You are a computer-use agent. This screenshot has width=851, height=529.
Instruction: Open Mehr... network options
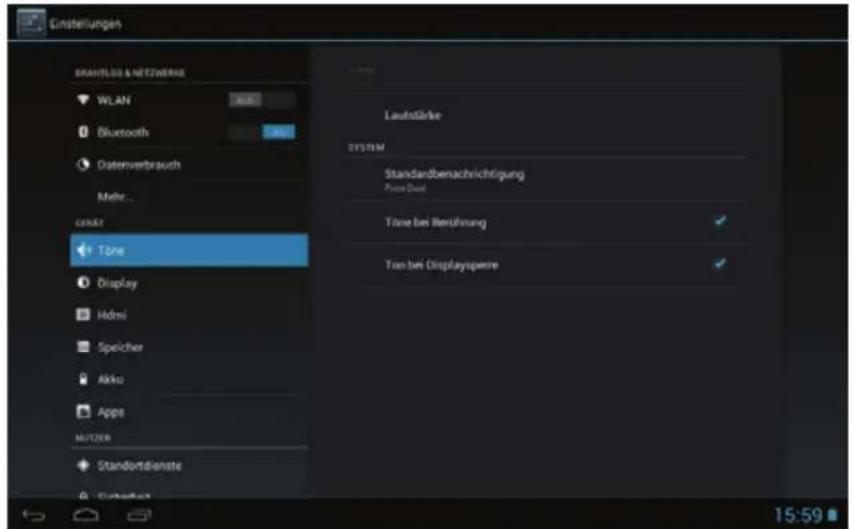pyautogui.click(x=189, y=196)
